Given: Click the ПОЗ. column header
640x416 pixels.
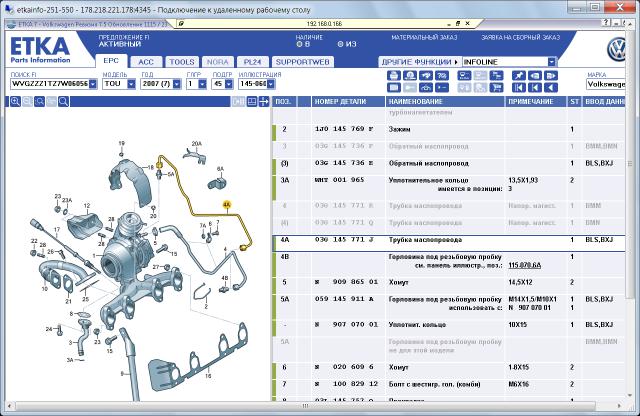Looking at the screenshot, I should point(284,102).
